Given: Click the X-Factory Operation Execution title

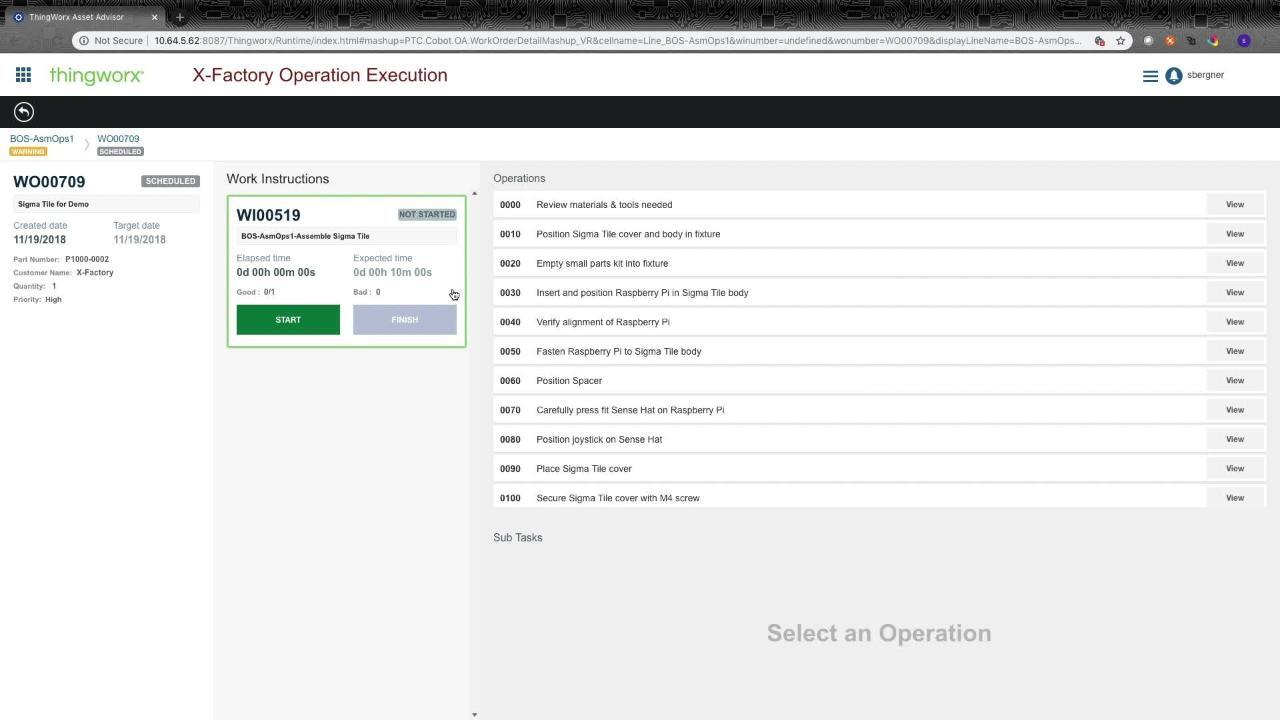Looking at the screenshot, I should 320,75.
